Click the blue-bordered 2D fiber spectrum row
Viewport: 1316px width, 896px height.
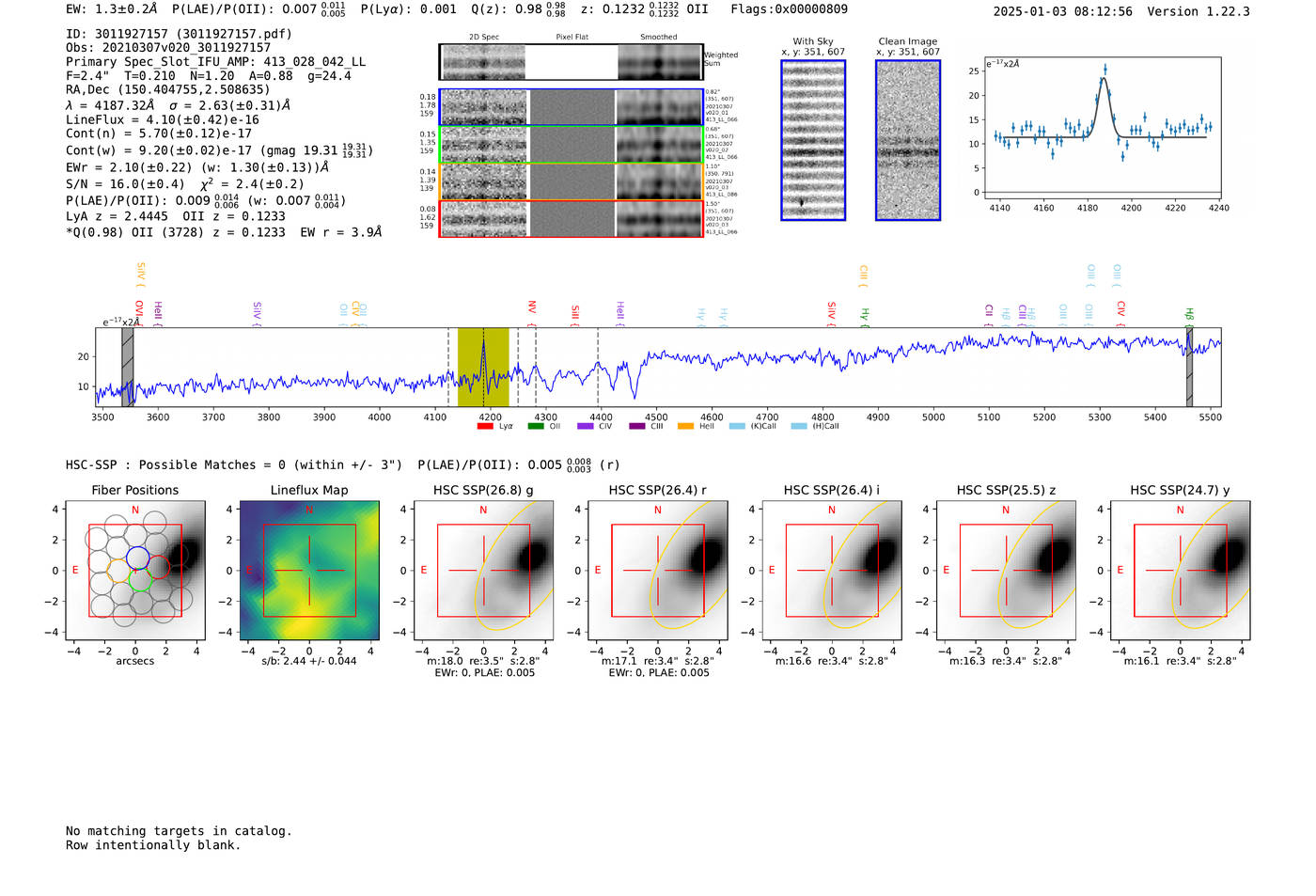tap(572, 107)
